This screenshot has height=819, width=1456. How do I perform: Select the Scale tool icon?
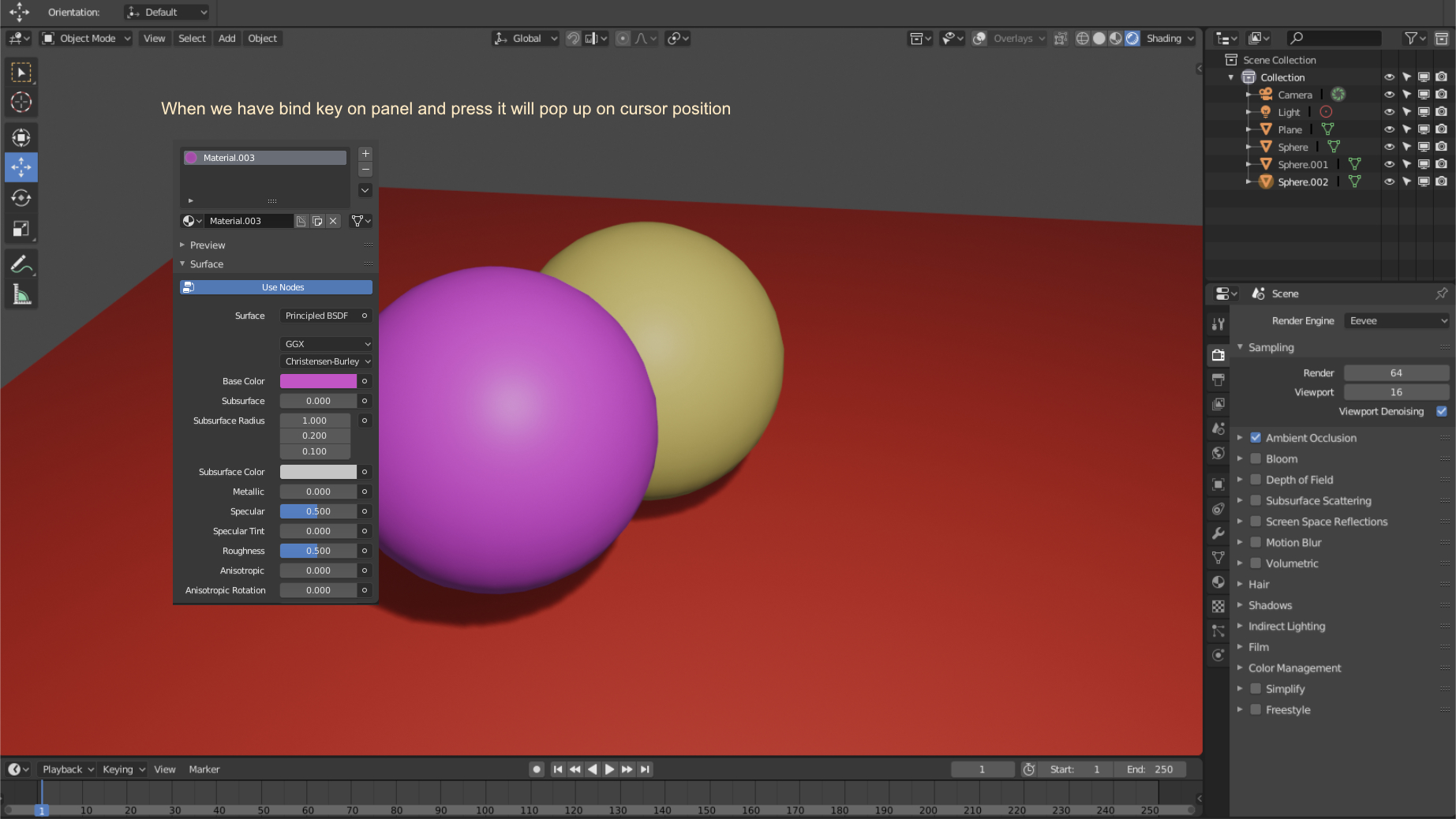coord(21,229)
